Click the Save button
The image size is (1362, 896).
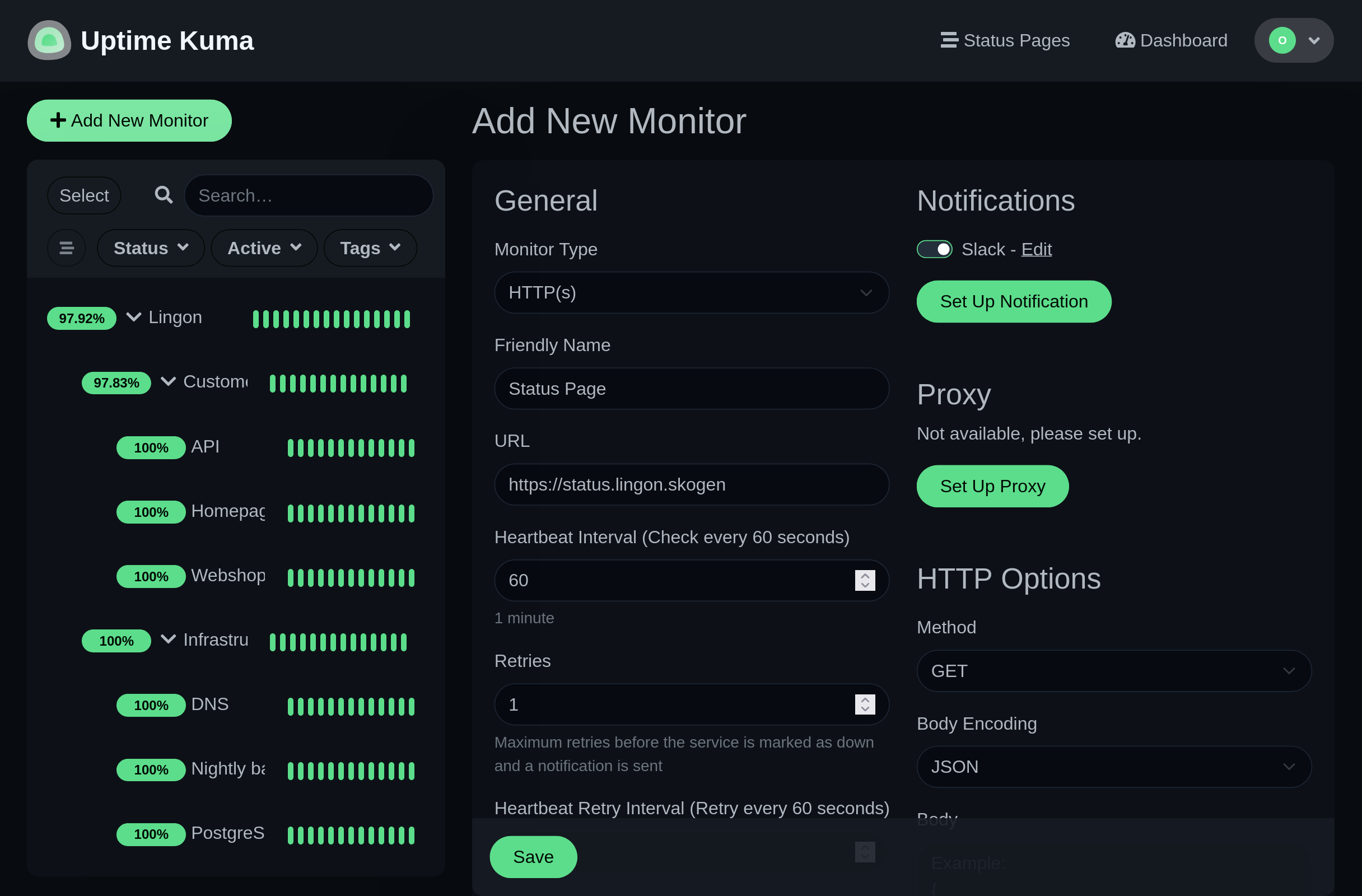click(x=533, y=857)
